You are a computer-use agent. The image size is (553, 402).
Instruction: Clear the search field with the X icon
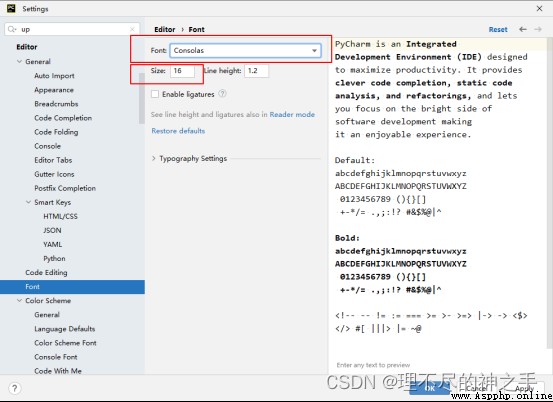click(x=132, y=29)
